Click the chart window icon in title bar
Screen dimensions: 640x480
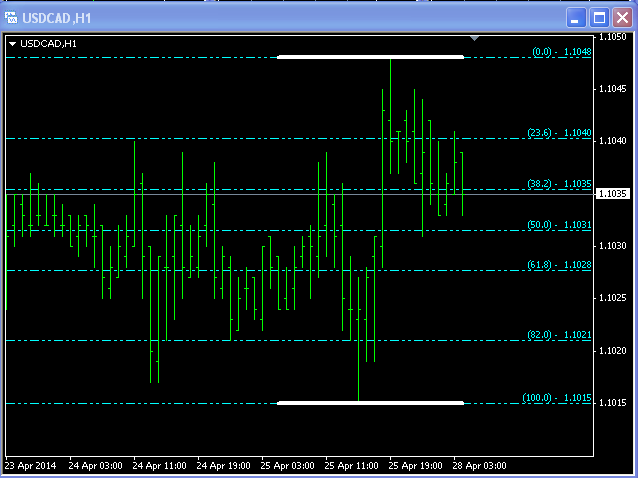pyautogui.click(x=11, y=18)
